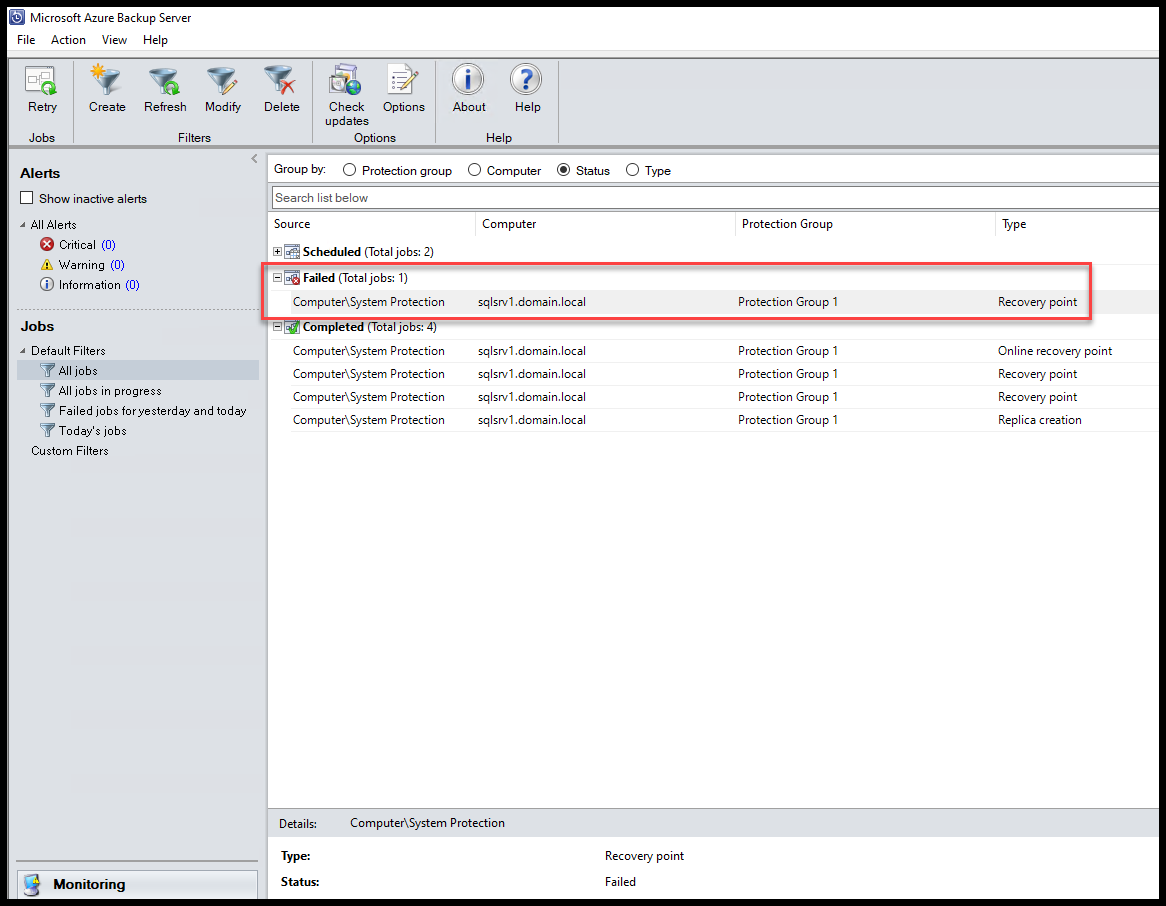Viewport: 1166px width, 906px height.
Task: Collapse the Completed jobs group
Action: point(277,327)
